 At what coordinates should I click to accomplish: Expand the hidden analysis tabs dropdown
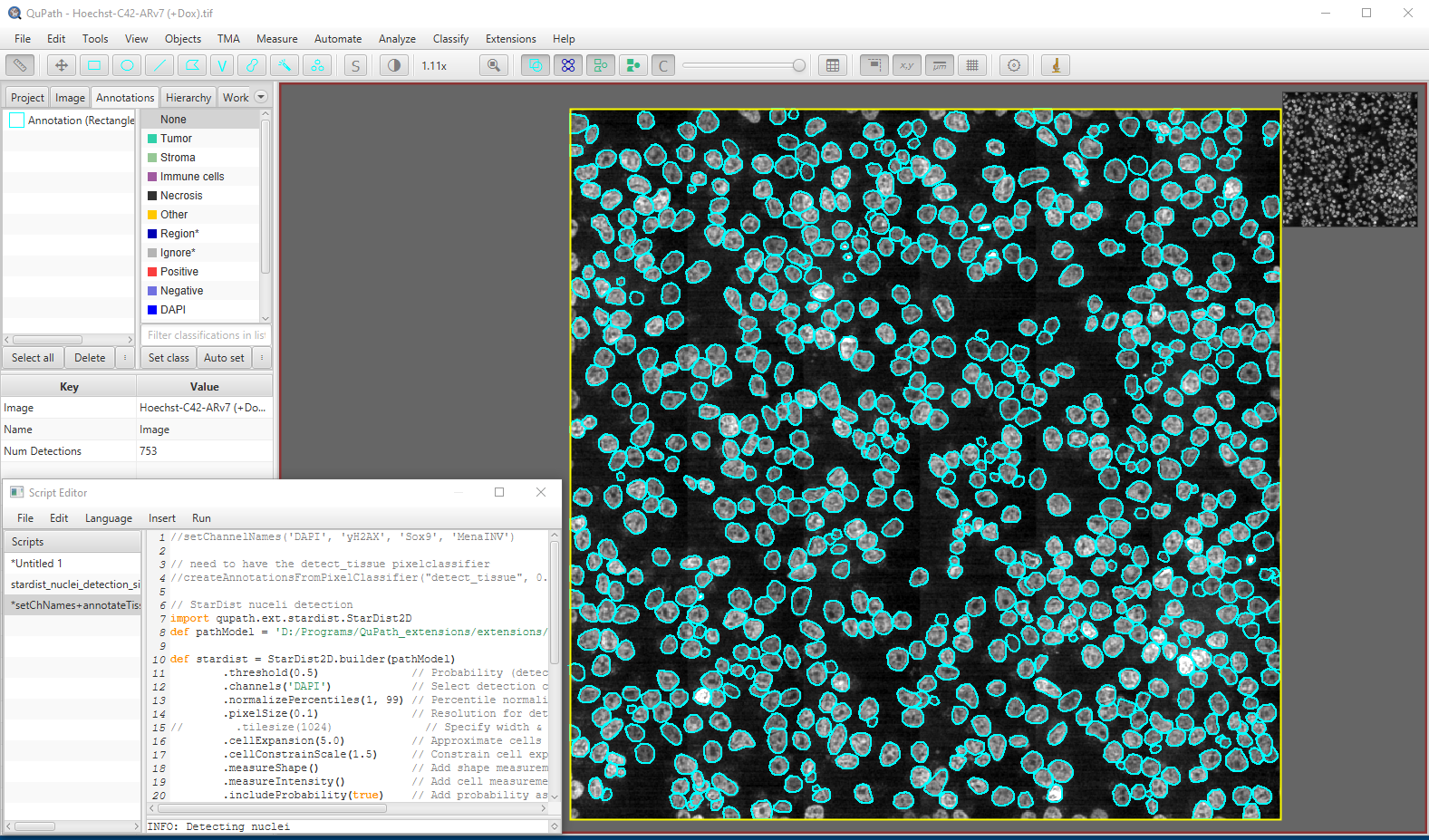(x=261, y=97)
